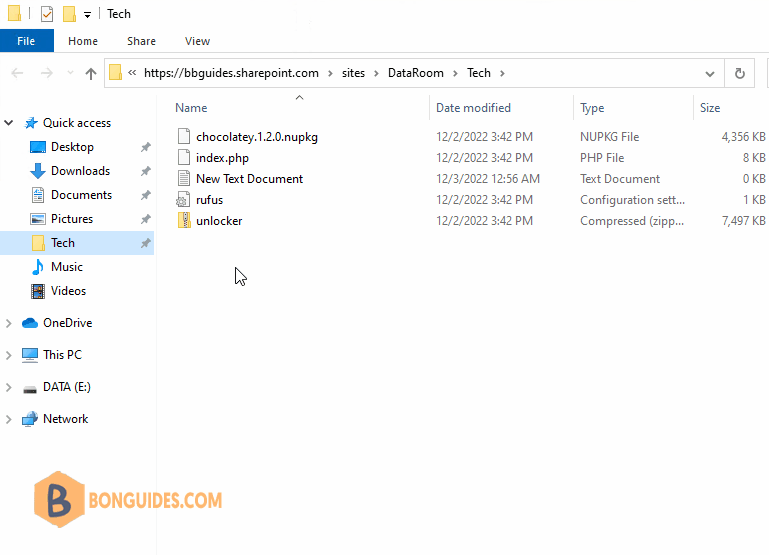Viewport: 769px width, 555px height.
Task: Click the pin icon next to Downloads
Action: [x=146, y=171]
